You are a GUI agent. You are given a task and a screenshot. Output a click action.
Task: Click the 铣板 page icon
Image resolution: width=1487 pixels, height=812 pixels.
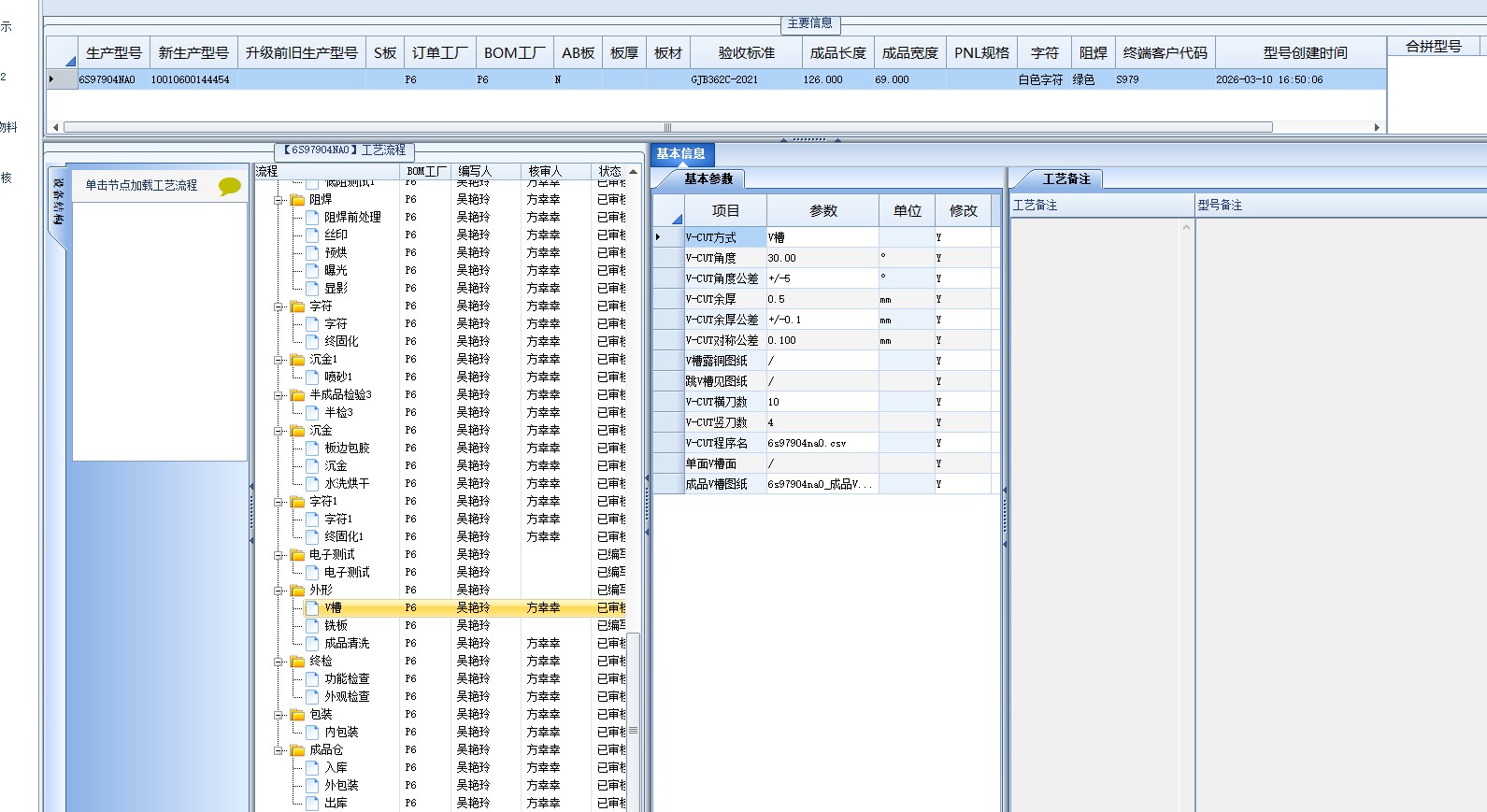(x=313, y=626)
